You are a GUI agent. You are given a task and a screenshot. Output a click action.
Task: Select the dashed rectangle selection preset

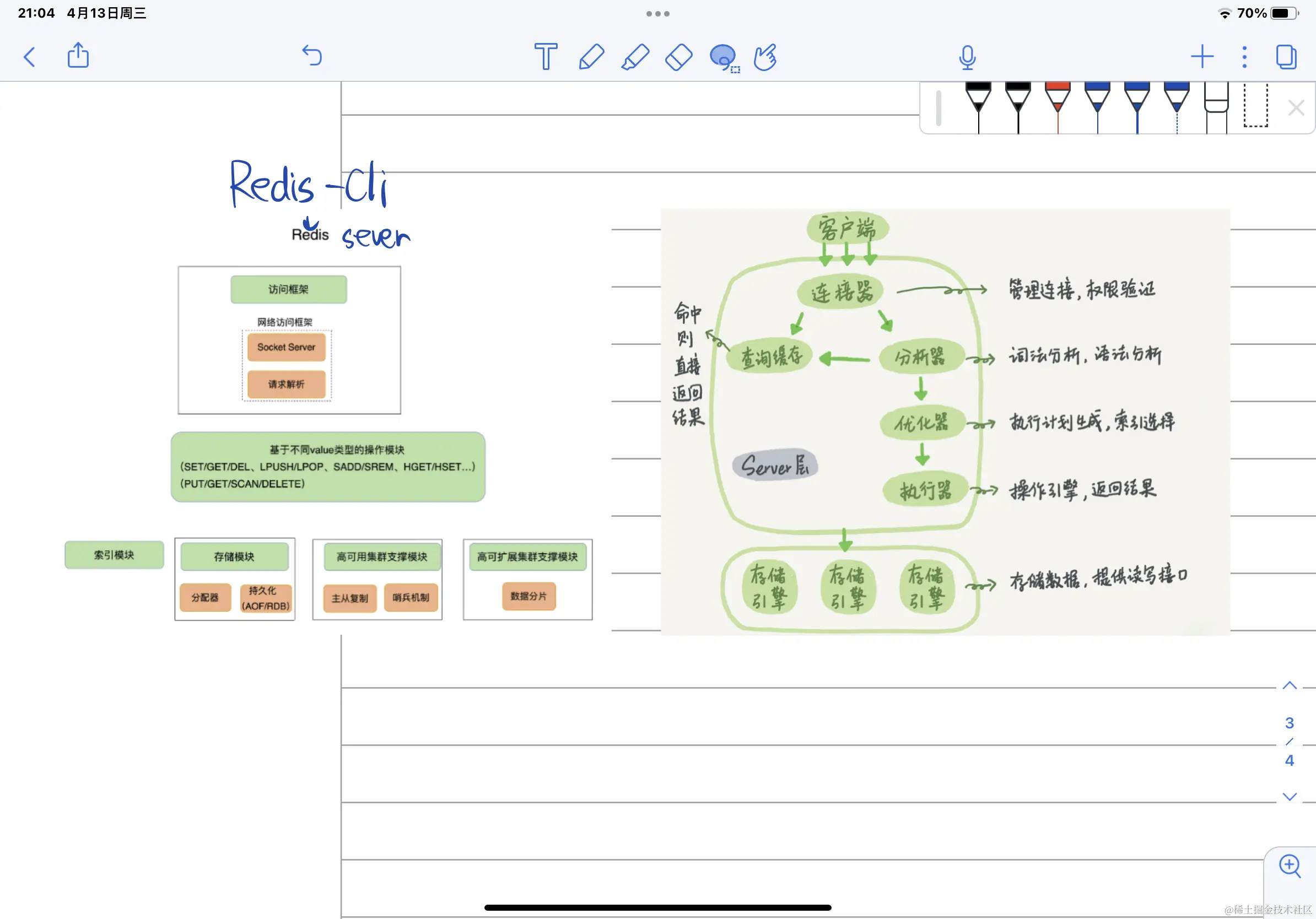click(1255, 105)
